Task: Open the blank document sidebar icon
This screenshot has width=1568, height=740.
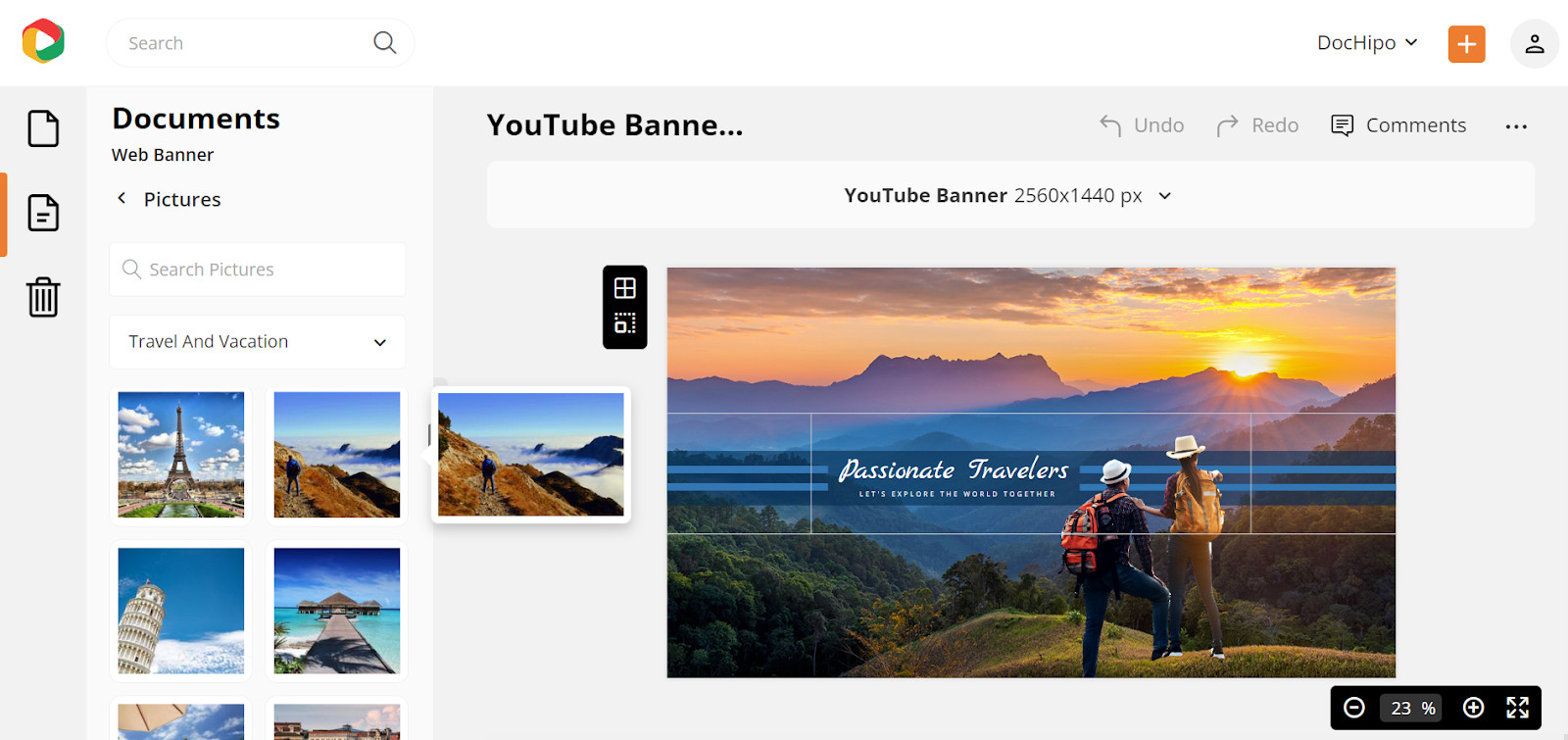Action: coord(43,128)
